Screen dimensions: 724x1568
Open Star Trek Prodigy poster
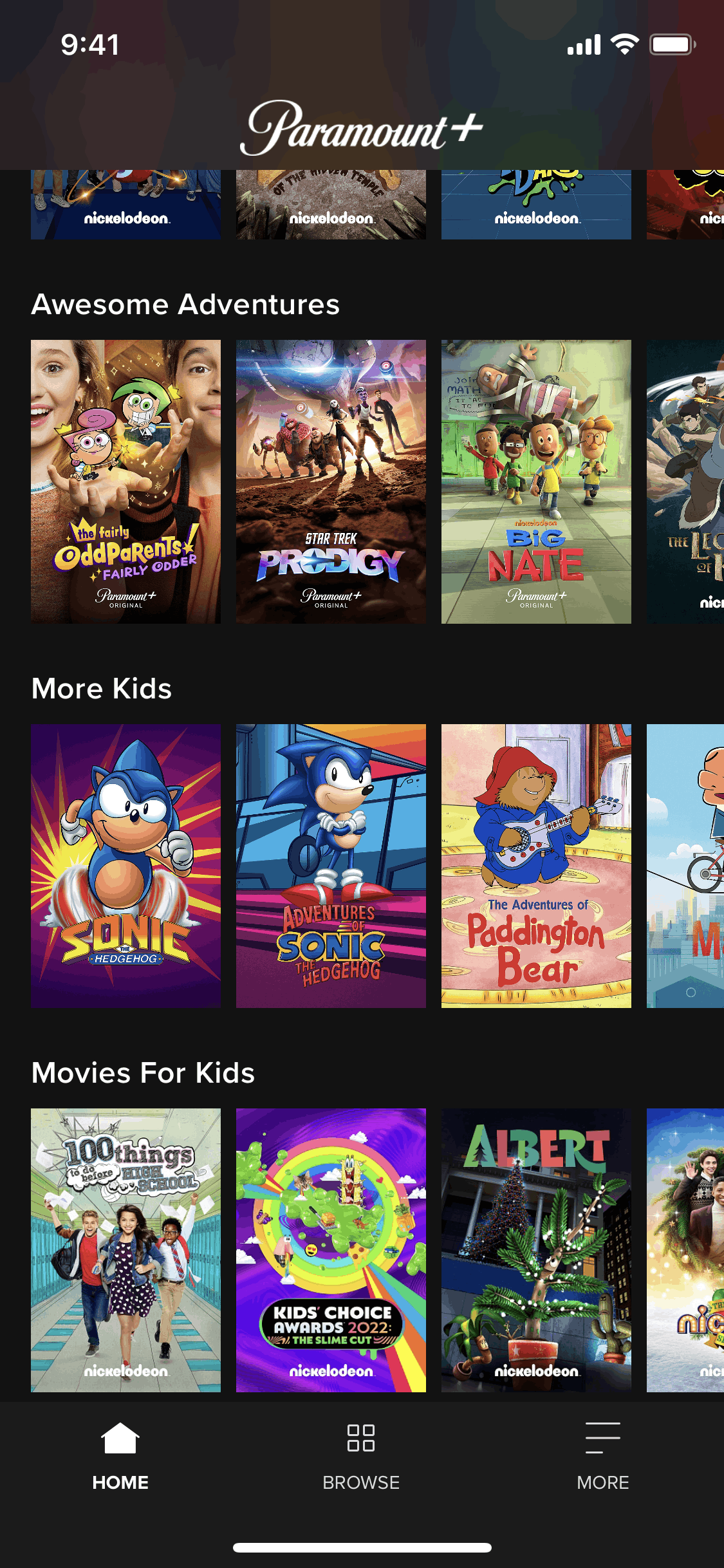coord(331,481)
